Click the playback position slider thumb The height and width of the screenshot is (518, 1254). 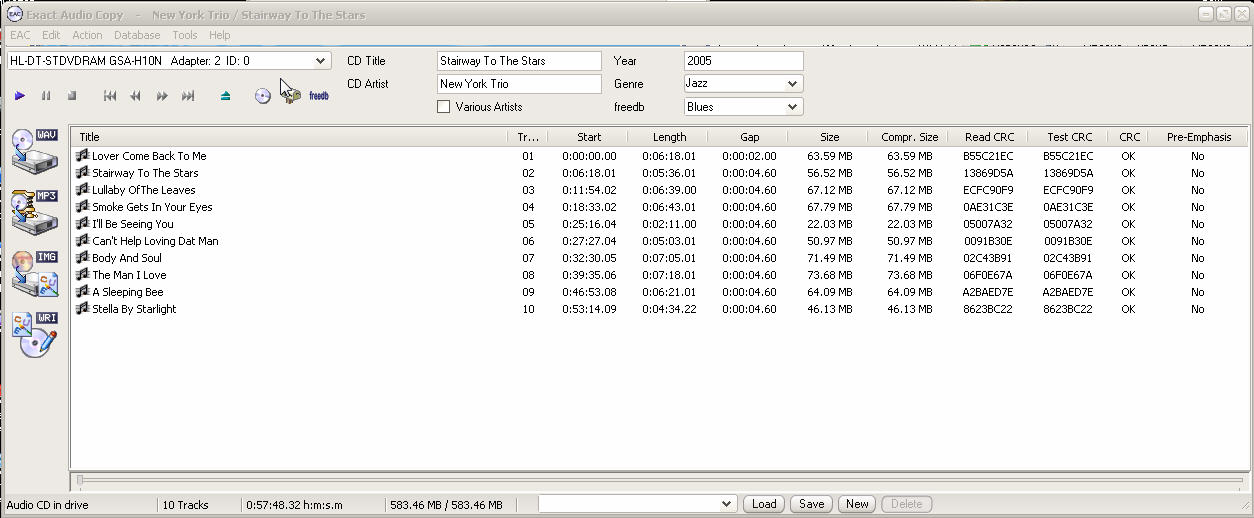(80, 480)
